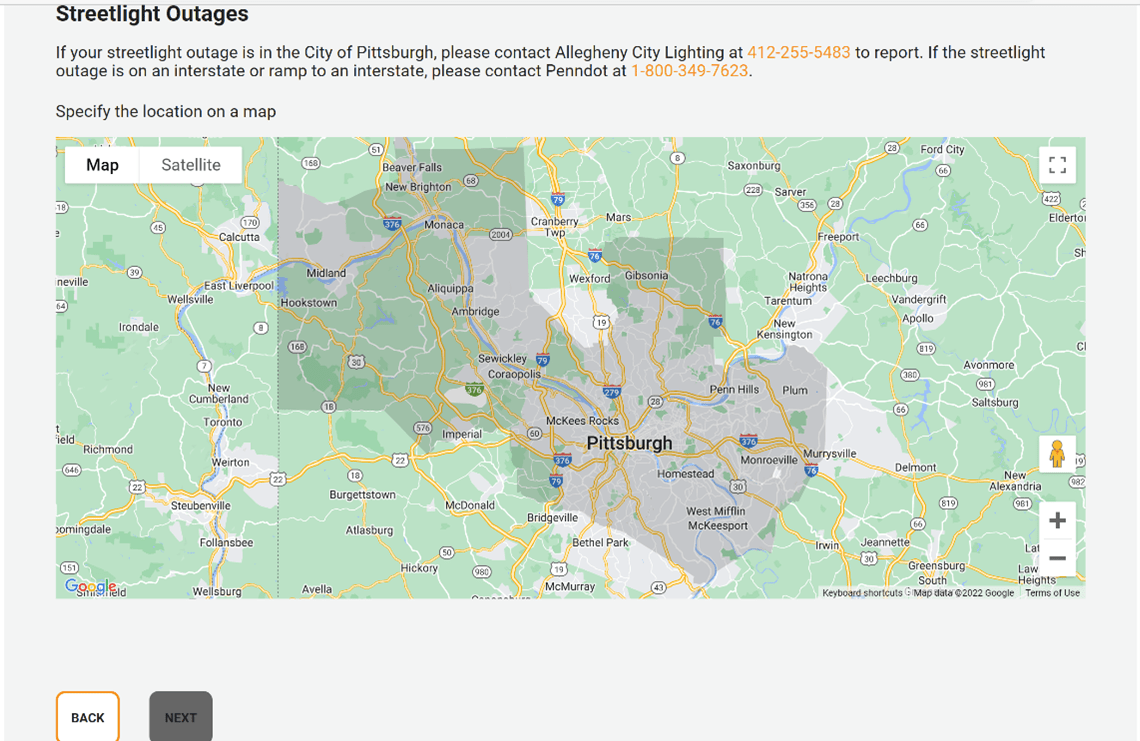Go back with the BACK button
The height and width of the screenshot is (741, 1140).
87,717
